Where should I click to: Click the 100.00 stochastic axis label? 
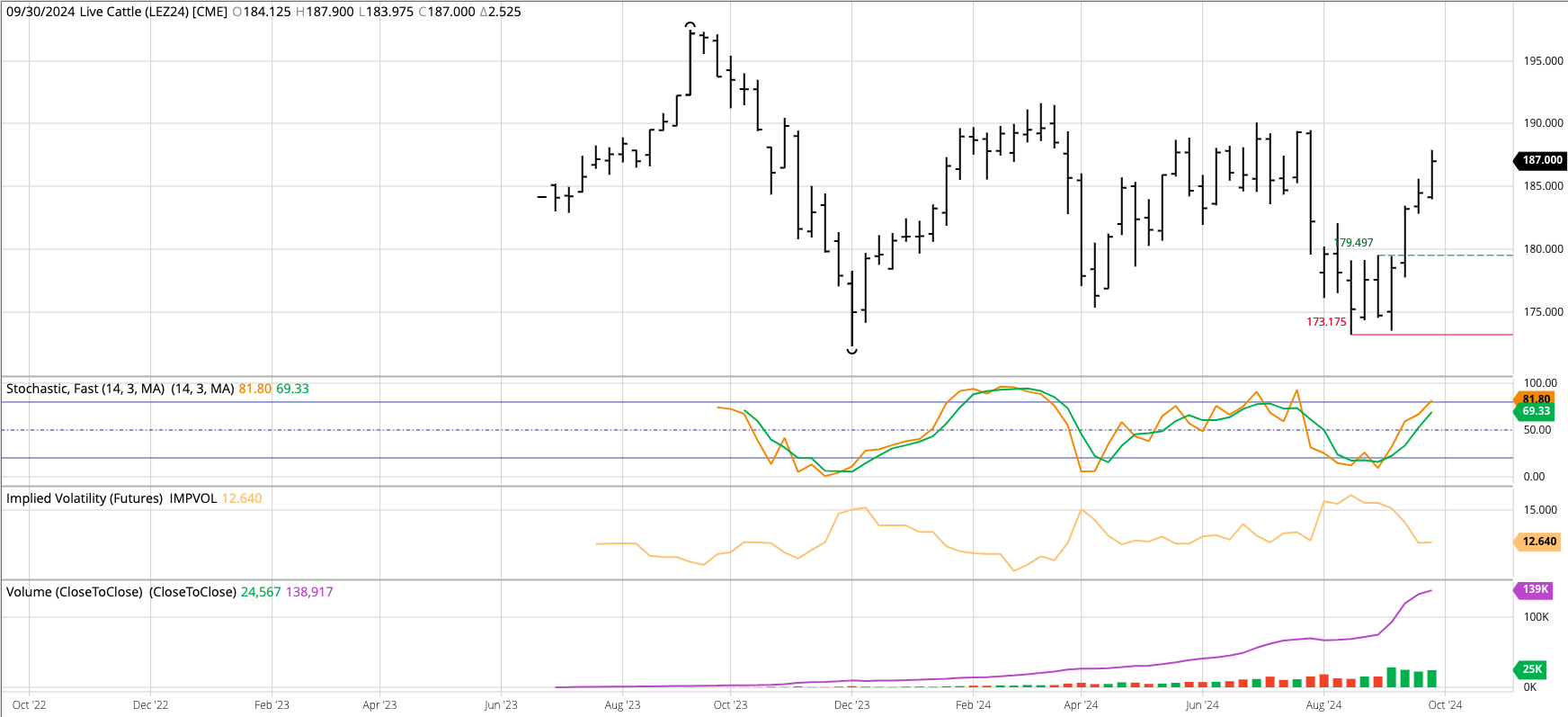pos(1540,383)
